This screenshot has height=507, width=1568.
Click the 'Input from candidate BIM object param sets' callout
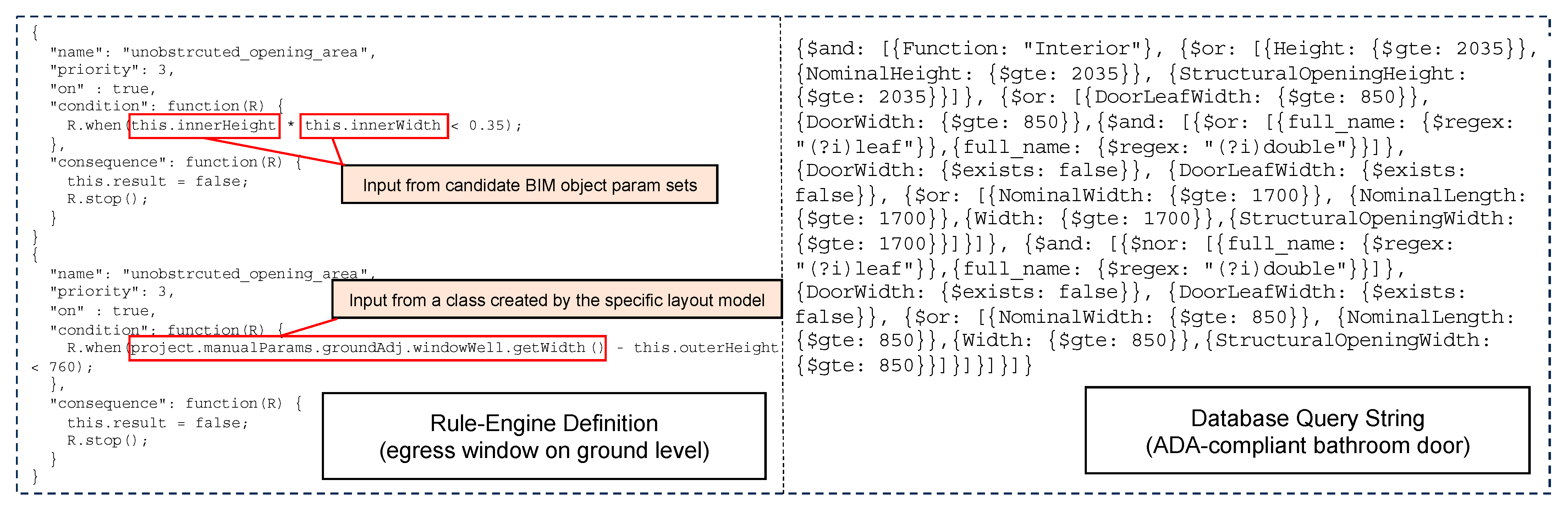(x=529, y=184)
